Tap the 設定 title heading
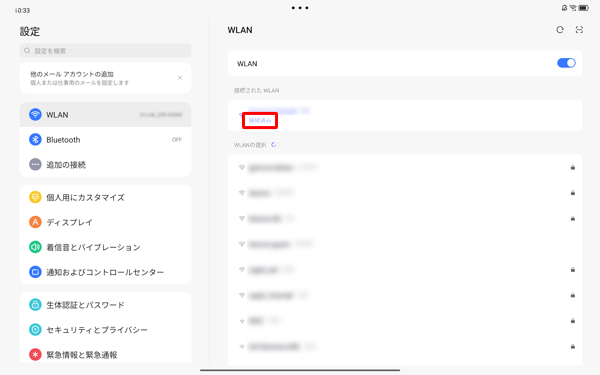The height and width of the screenshot is (375, 600). point(30,31)
